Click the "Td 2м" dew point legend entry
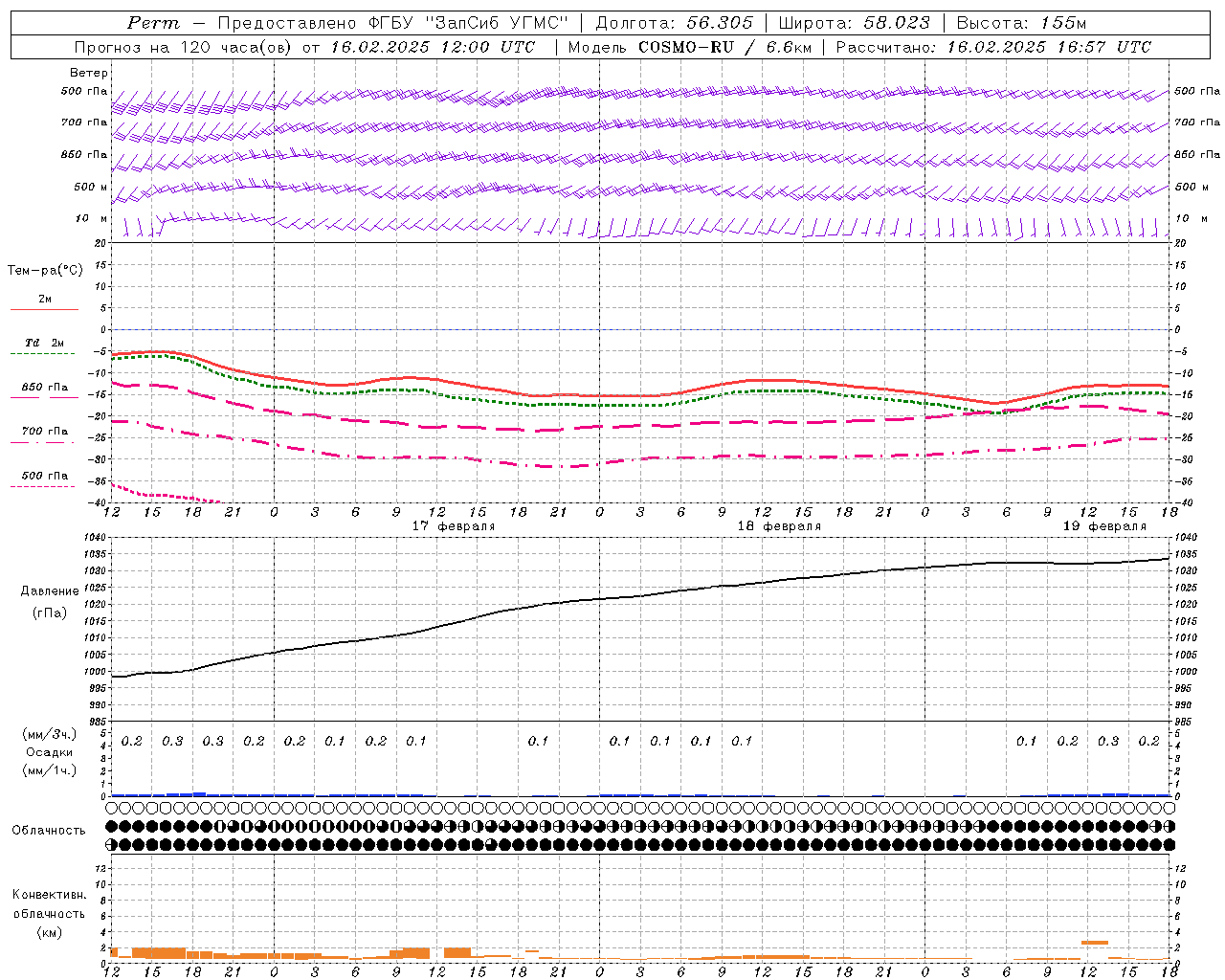 [x=45, y=343]
